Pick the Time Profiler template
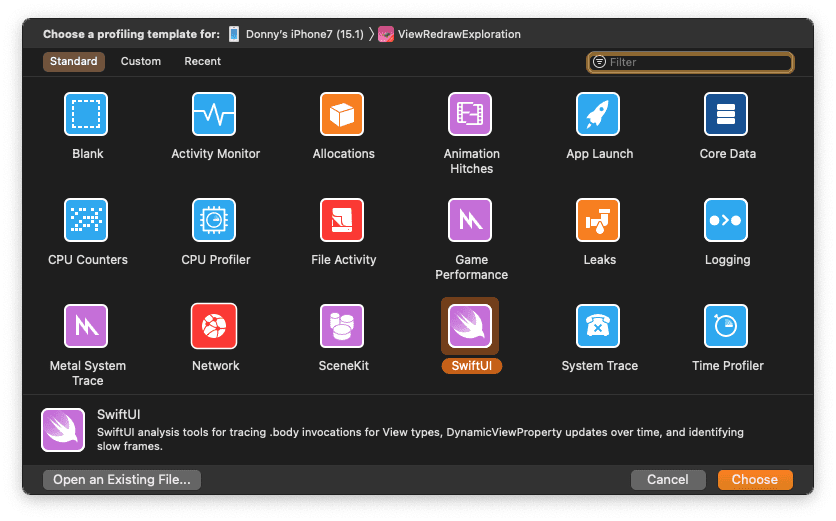The height and width of the screenshot is (521, 836). (x=726, y=326)
